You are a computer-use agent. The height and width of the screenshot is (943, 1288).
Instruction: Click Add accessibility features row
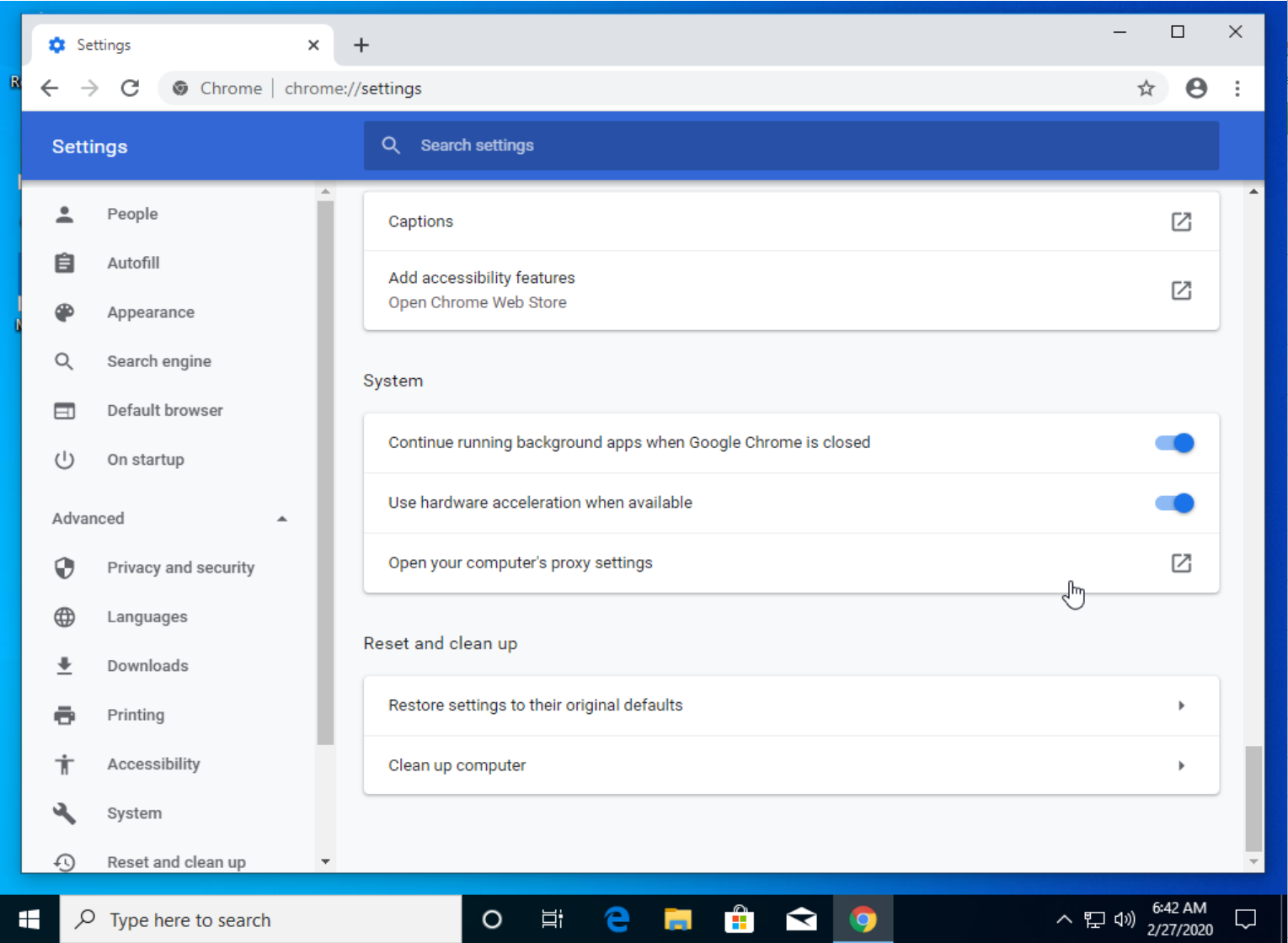791,290
